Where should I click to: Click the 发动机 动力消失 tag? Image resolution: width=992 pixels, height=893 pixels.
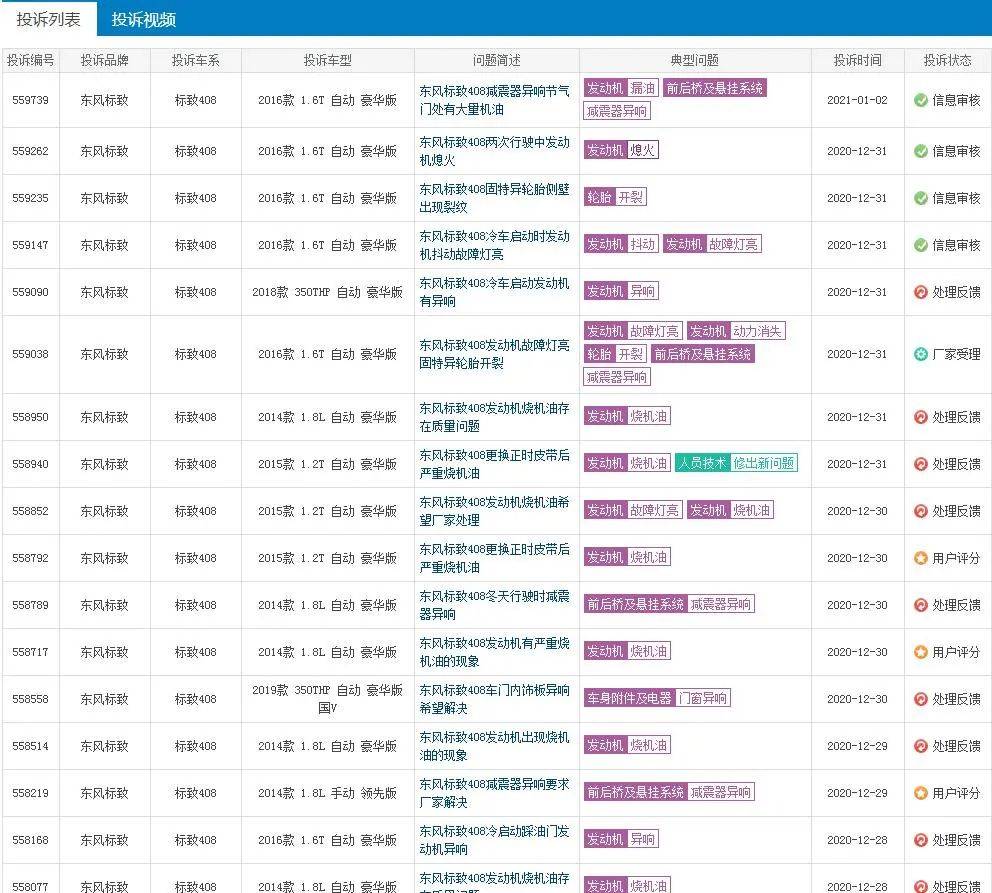click(736, 331)
